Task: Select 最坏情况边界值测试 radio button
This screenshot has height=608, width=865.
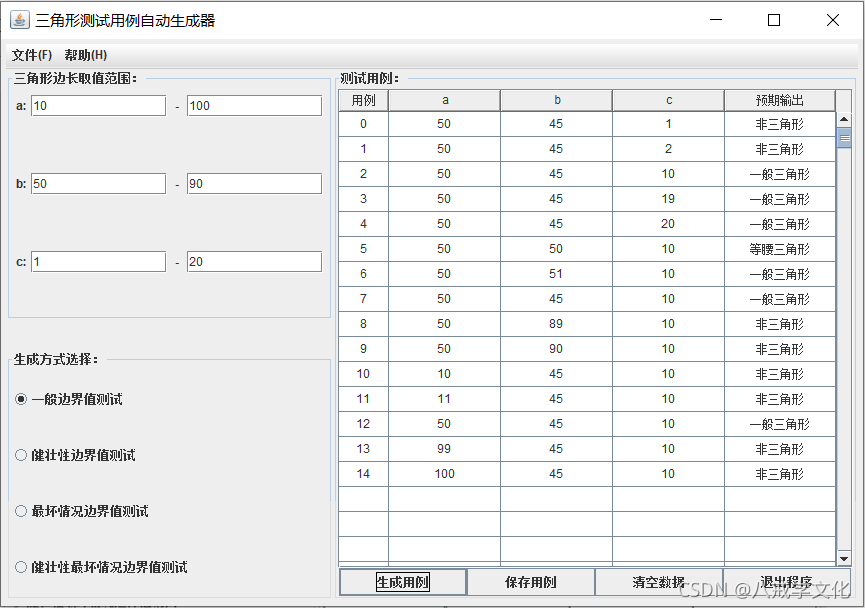Action: [82, 511]
